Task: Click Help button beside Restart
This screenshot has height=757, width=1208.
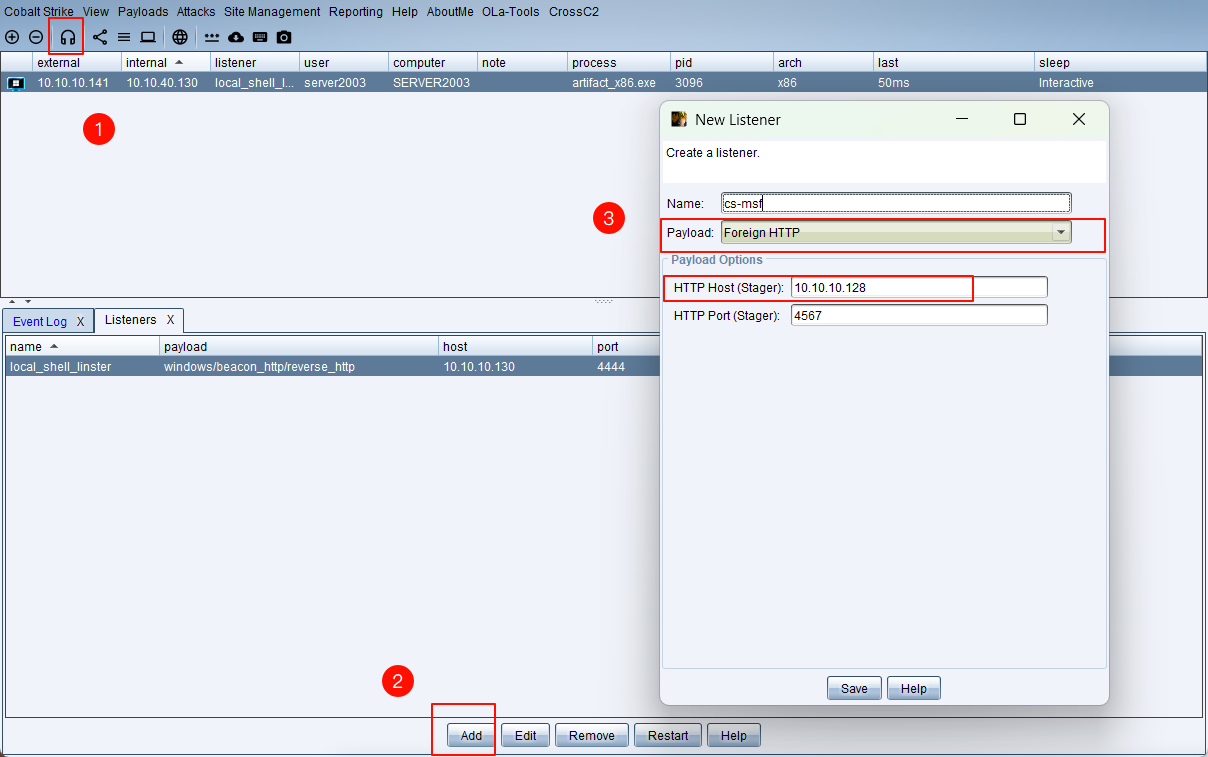Action: click(x=734, y=735)
